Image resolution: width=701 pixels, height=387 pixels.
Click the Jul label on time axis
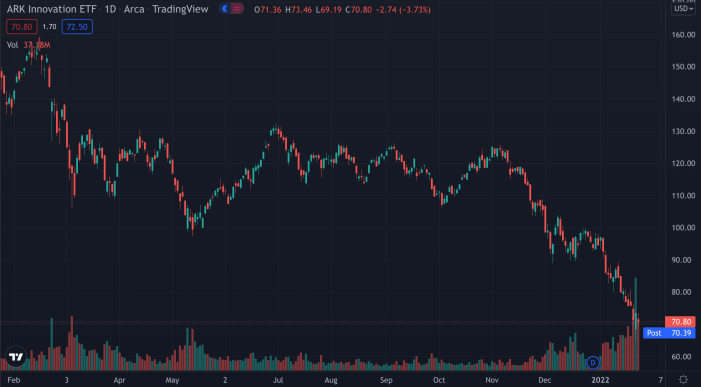[278, 380]
